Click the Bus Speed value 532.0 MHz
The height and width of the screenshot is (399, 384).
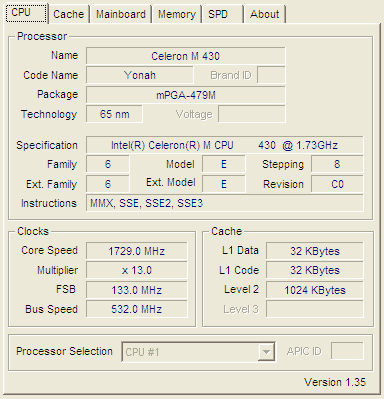[x=137, y=309]
